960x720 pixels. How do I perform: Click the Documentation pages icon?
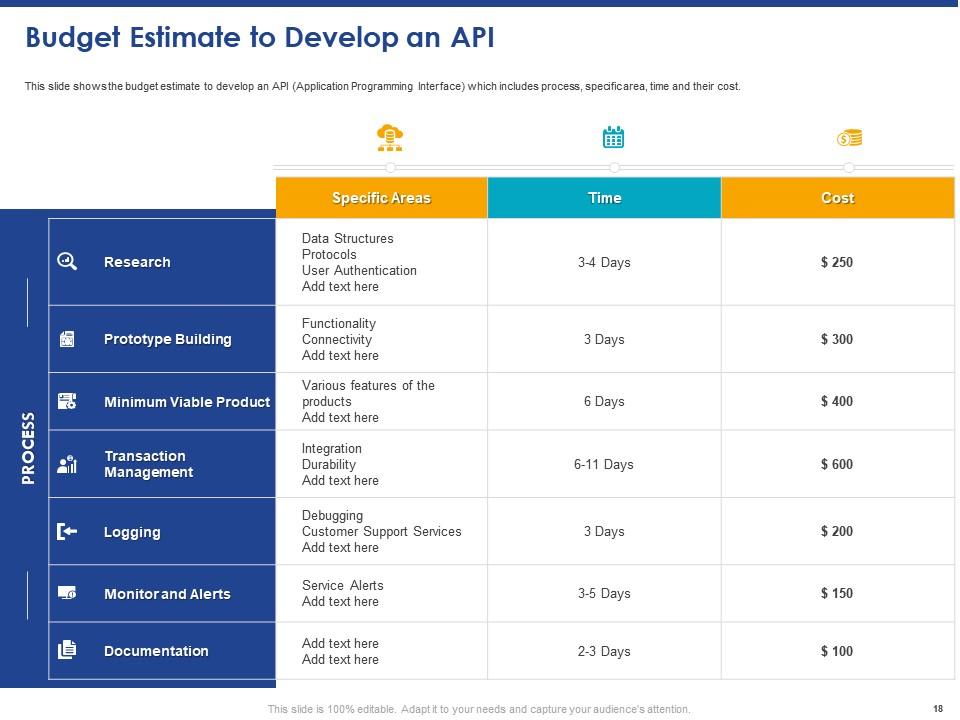tap(67, 649)
